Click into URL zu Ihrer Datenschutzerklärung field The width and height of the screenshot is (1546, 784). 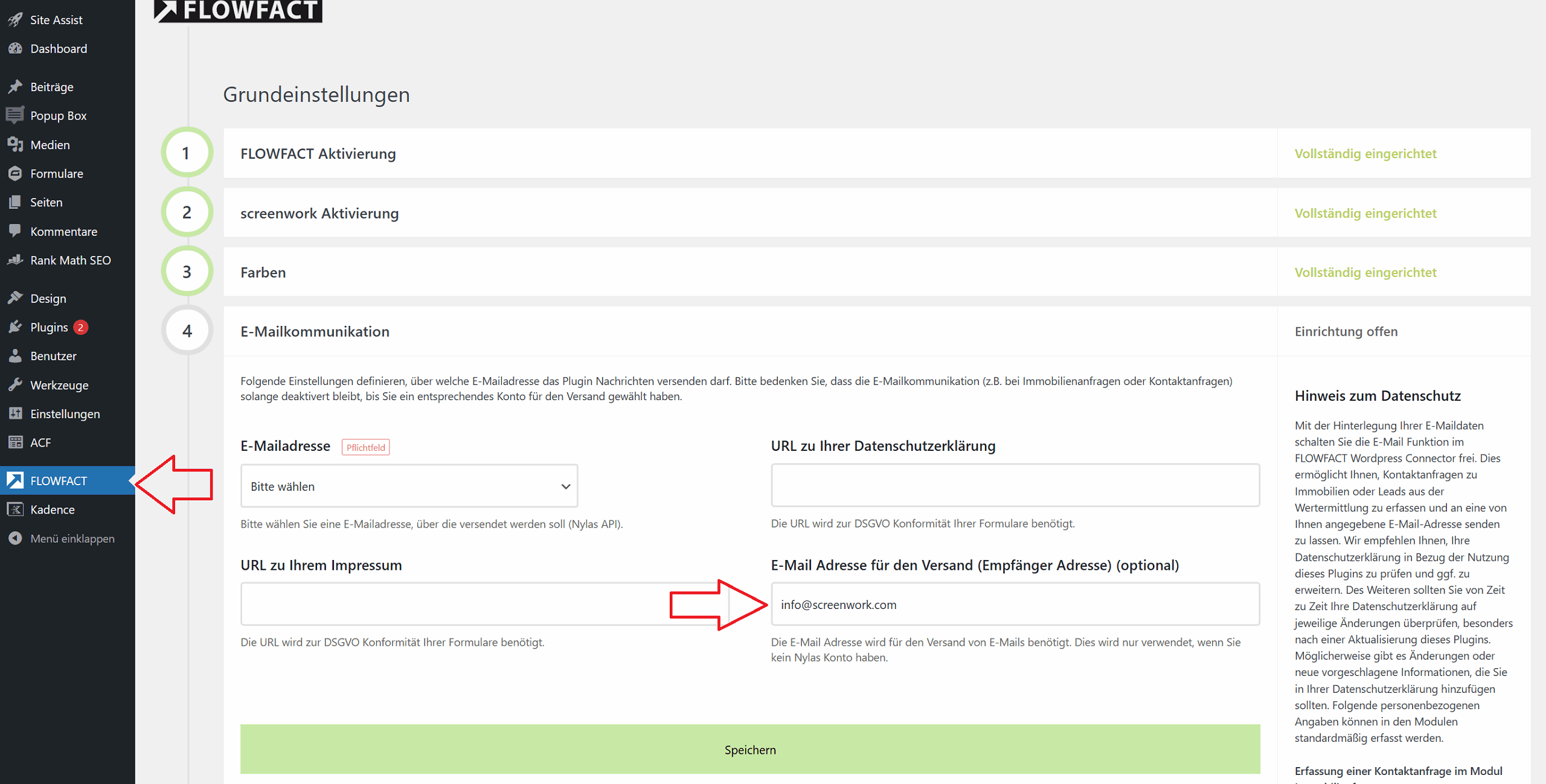click(x=1015, y=485)
